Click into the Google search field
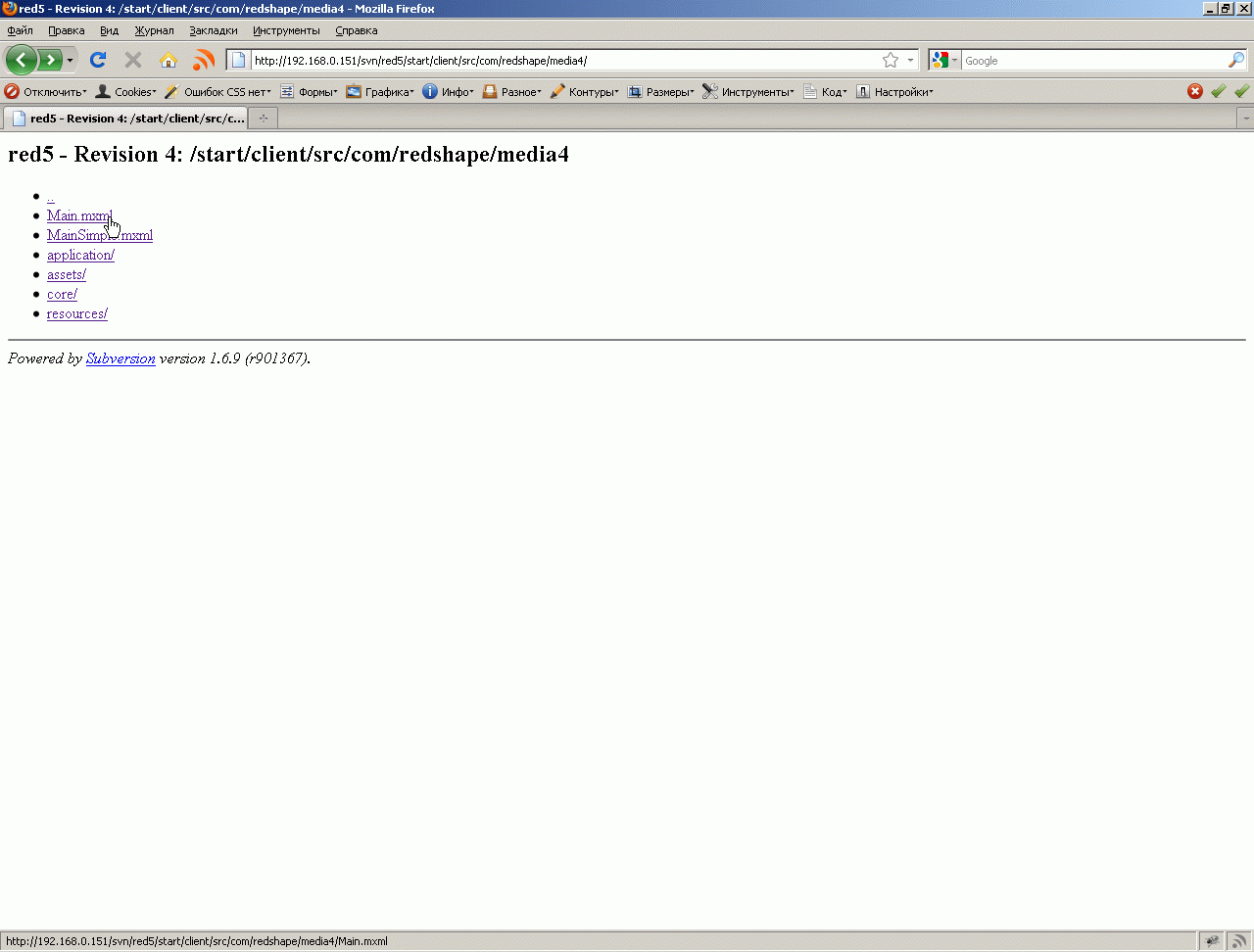This screenshot has width=1254, height=952. (x=1094, y=61)
